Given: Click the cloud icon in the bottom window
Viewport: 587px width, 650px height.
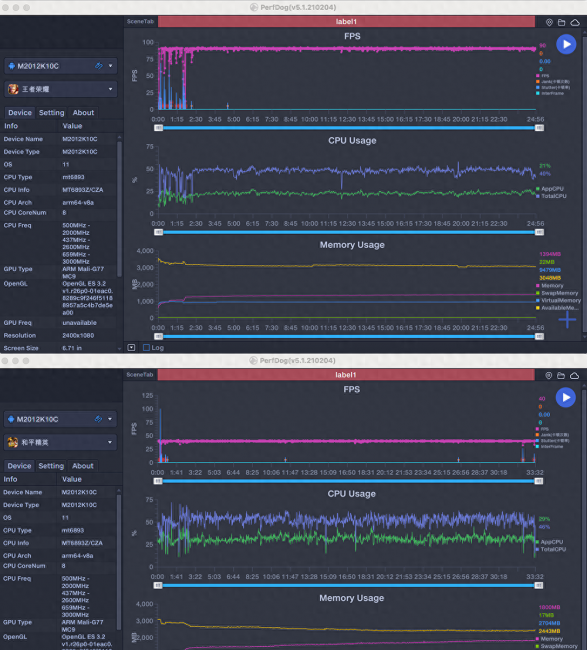Looking at the screenshot, I should click(574, 376).
